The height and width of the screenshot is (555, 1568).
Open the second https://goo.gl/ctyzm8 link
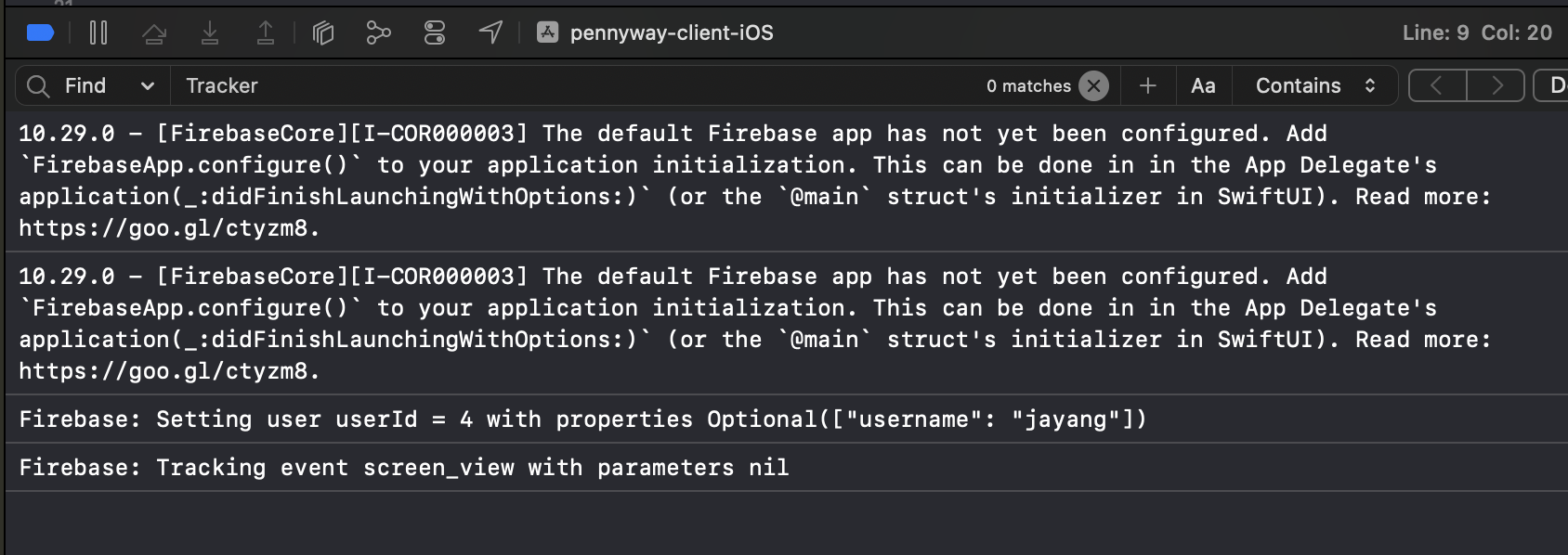pos(169,371)
